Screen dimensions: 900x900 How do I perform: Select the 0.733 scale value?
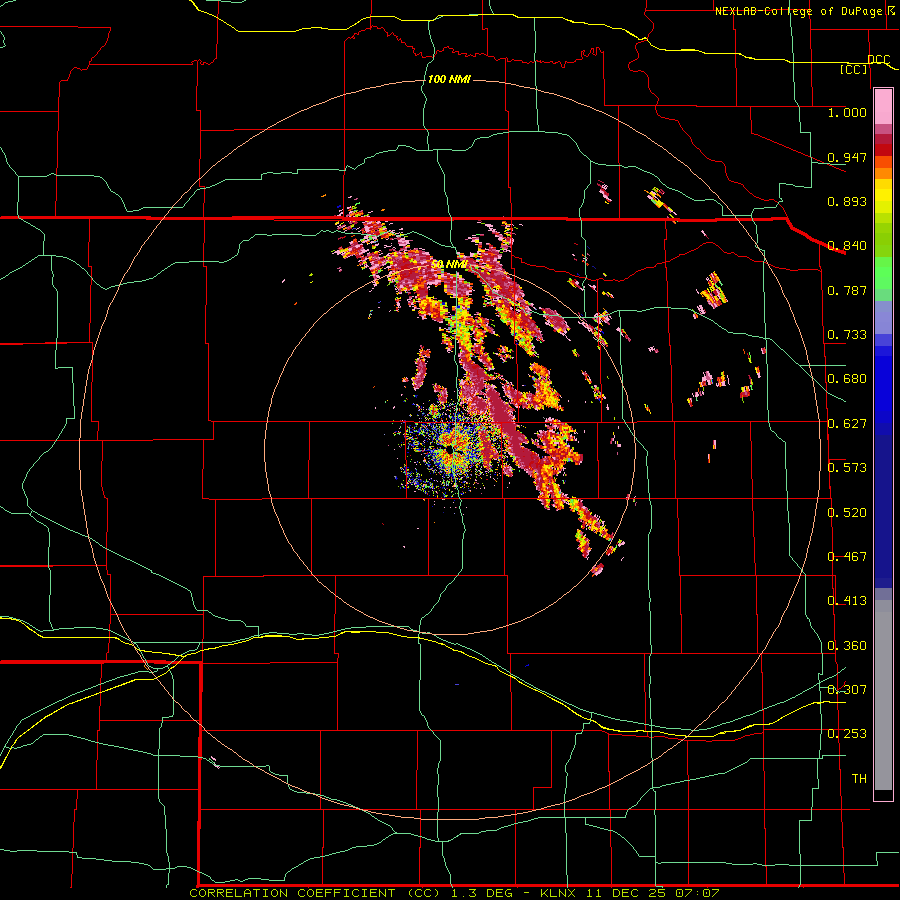pos(847,335)
